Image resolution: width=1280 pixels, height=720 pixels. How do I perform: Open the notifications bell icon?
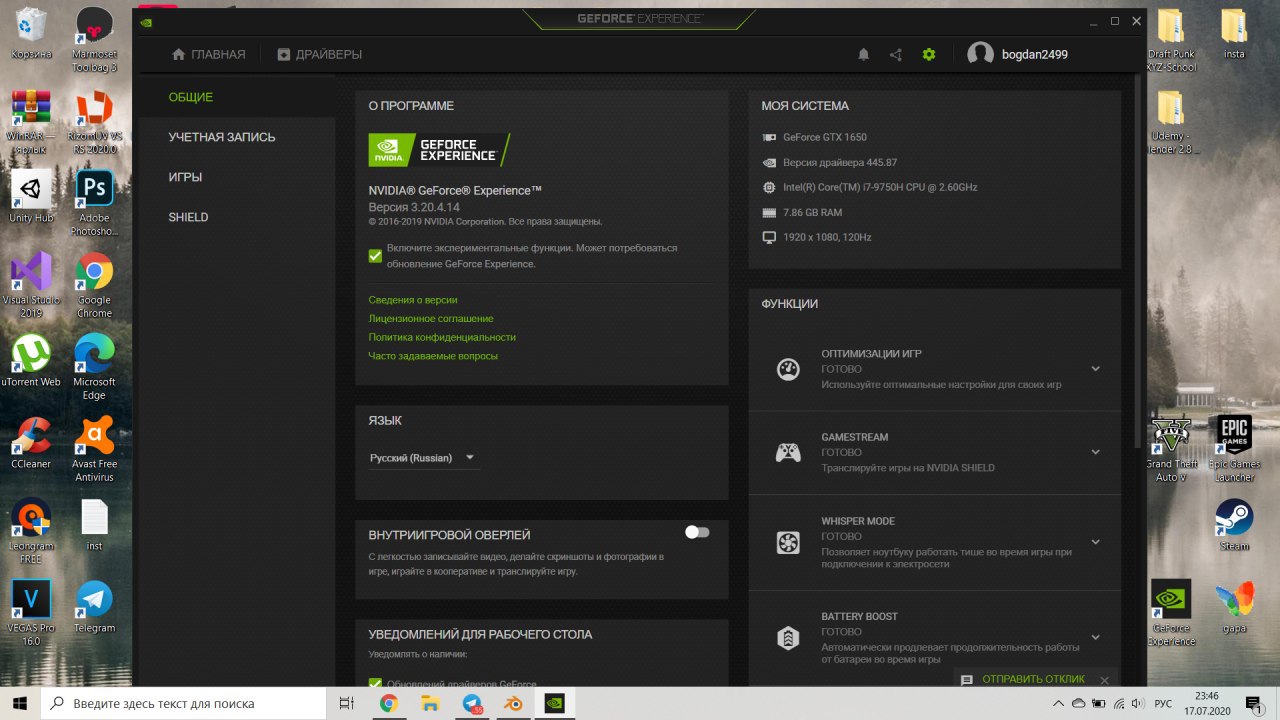(864, 55)
